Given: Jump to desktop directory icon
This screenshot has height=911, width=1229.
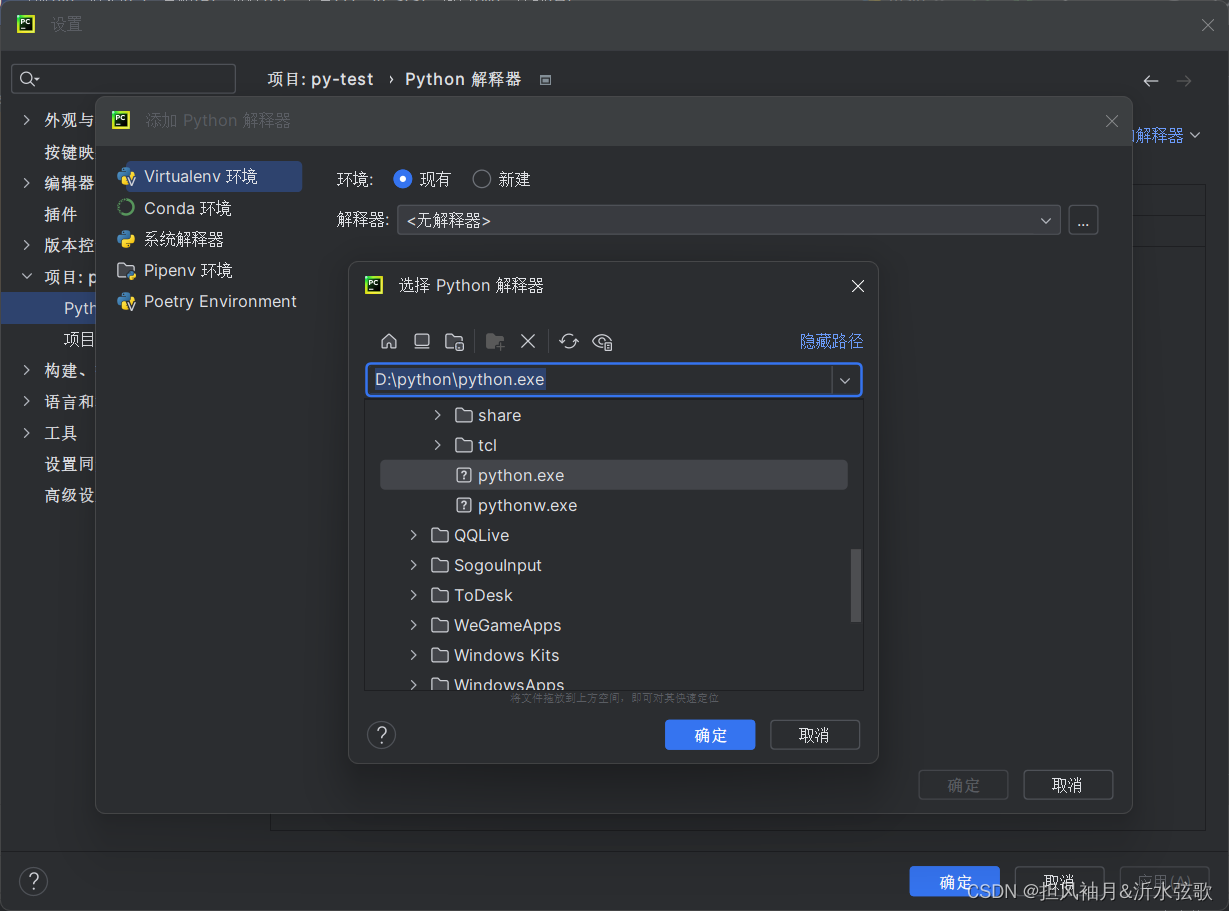Looking at the screenshot, I should click(x=422, y=341).
